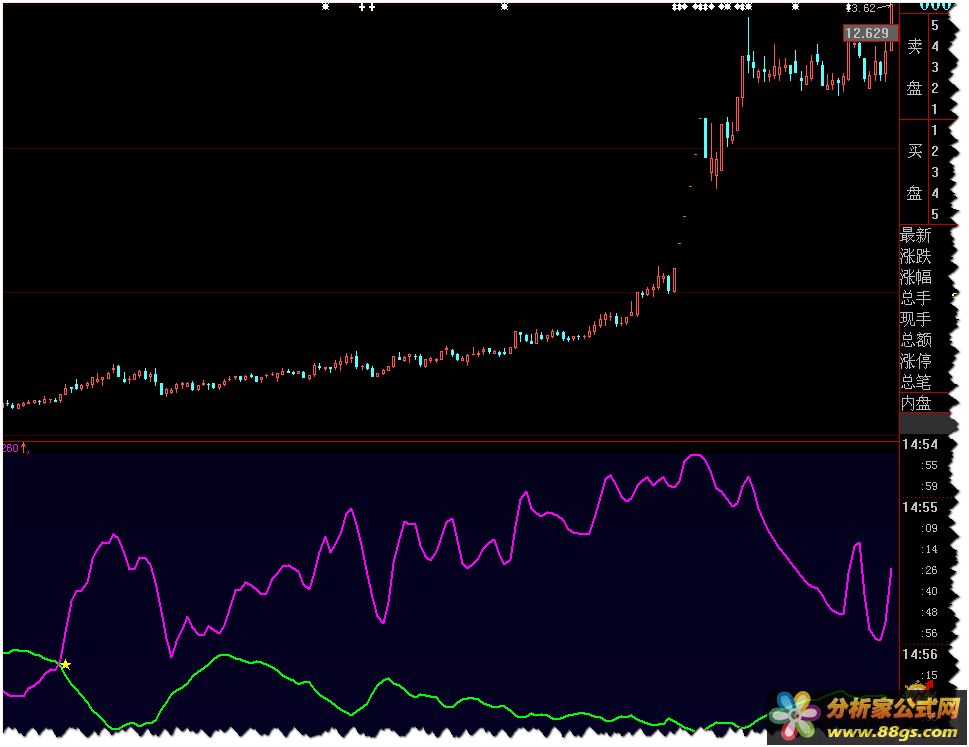Click sell level 4 in 卖盘 section

point(935,46)
